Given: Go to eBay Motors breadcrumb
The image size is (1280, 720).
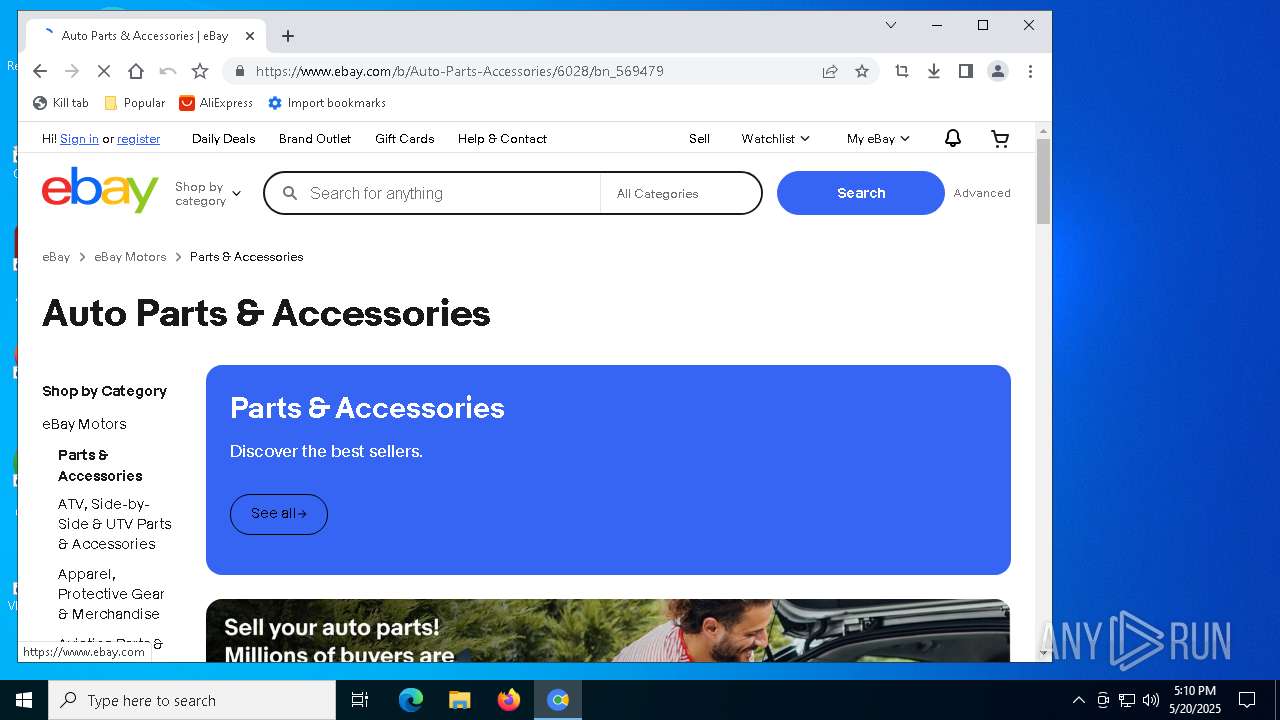Looking at the screenshot, I should [130, 257].
